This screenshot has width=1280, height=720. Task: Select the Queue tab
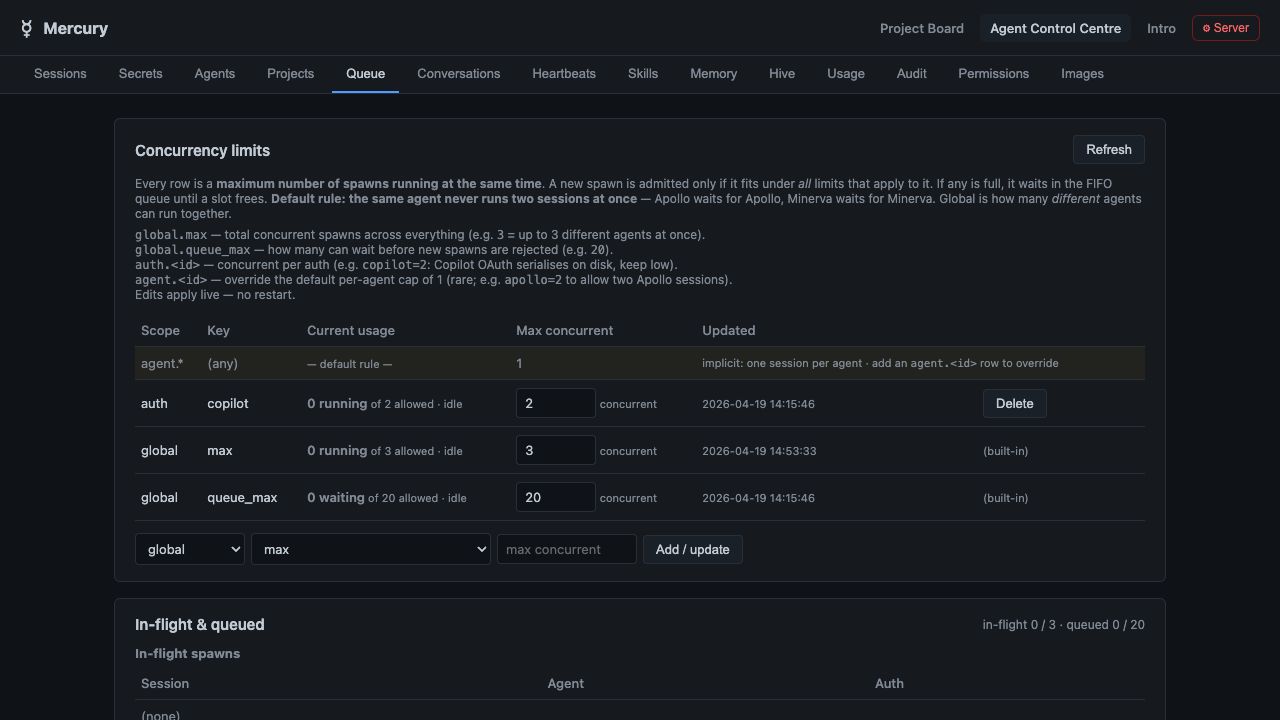pyautogui.click(x=365, y=74)
